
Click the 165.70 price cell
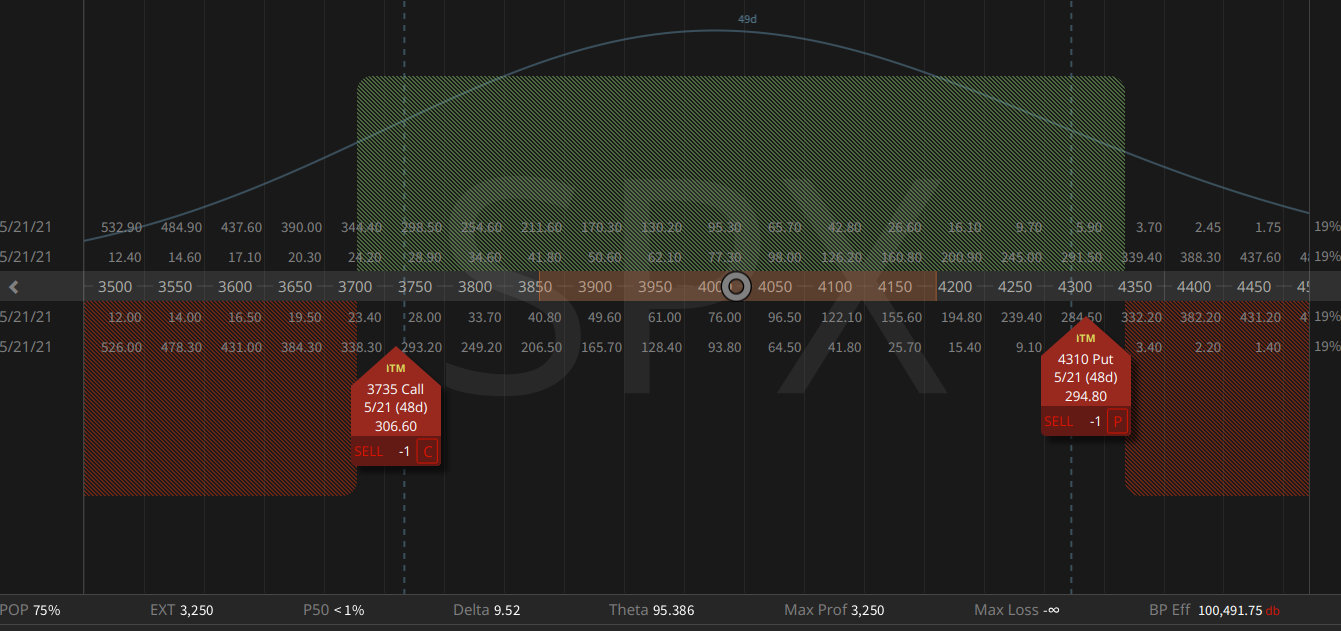tap(601, 347)
